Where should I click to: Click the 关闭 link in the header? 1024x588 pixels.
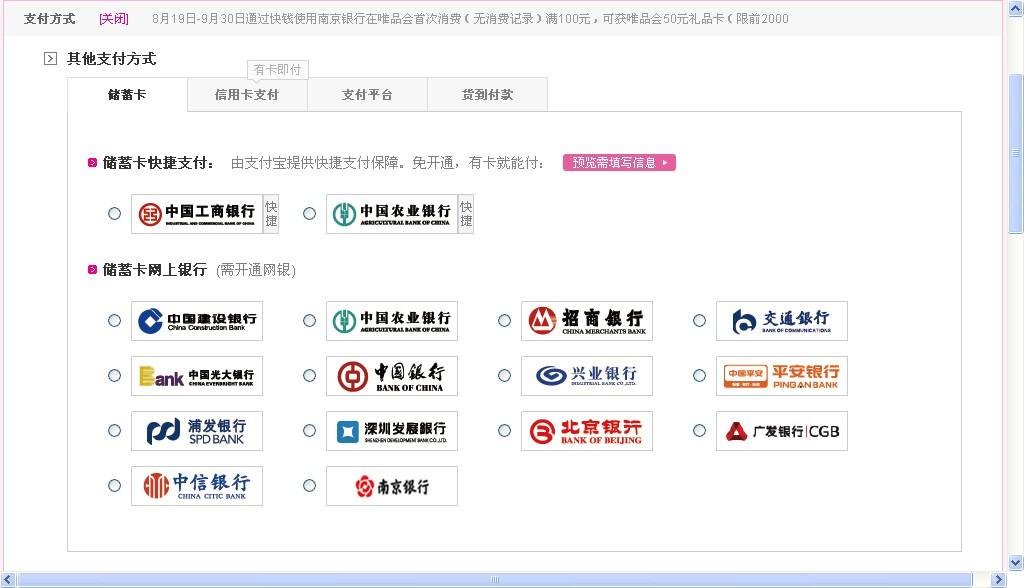tap(113, 18)
